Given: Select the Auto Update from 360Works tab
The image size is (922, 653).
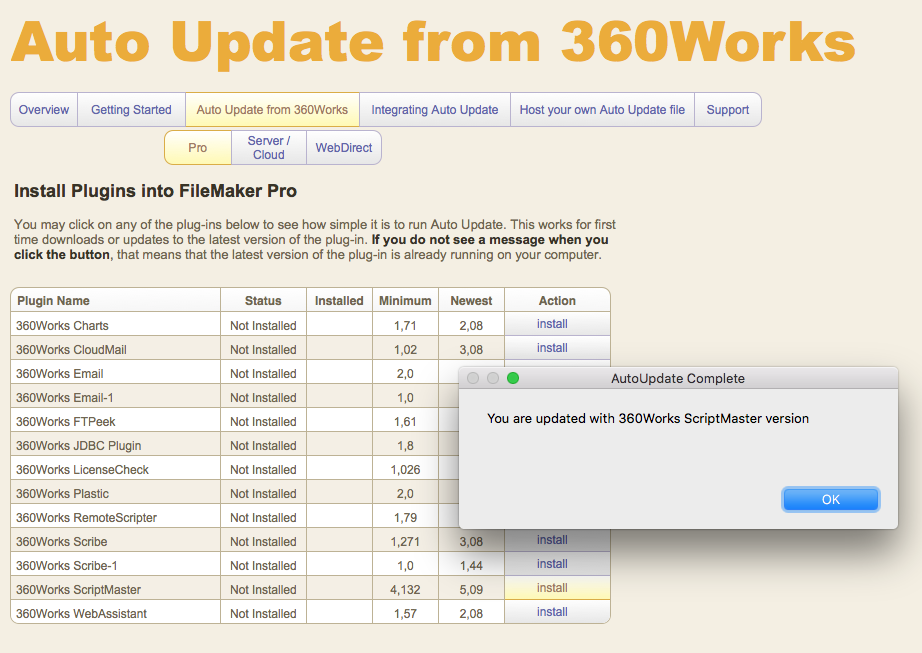Looking at the screenshot, I should coord(272,110).
